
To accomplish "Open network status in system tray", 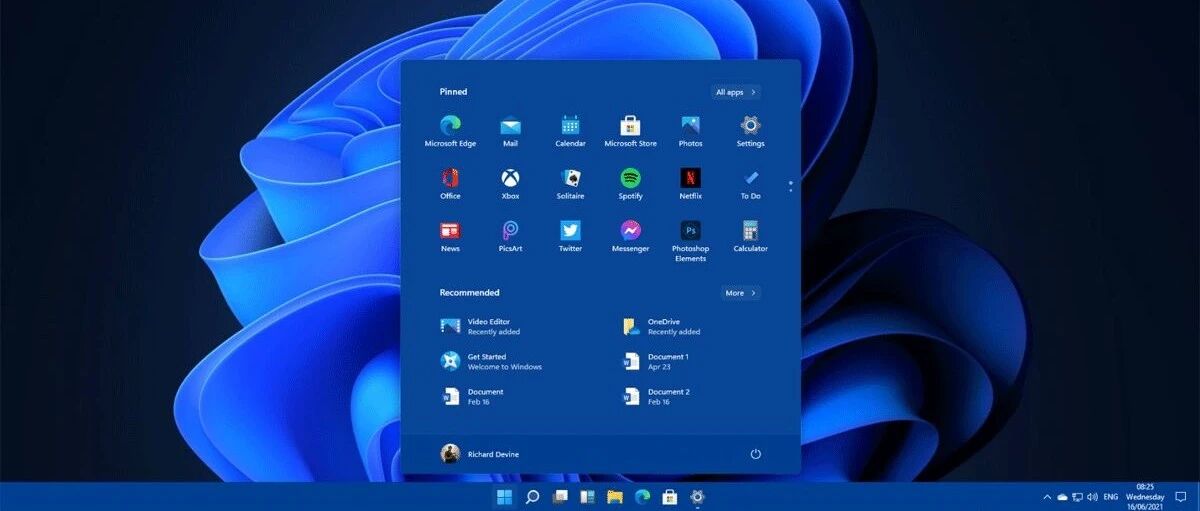I will (x=1077, y=497).
